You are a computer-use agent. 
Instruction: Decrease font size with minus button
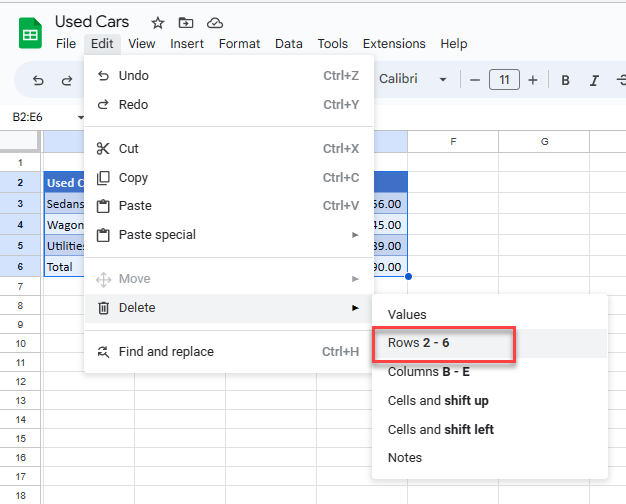(474, 80)
